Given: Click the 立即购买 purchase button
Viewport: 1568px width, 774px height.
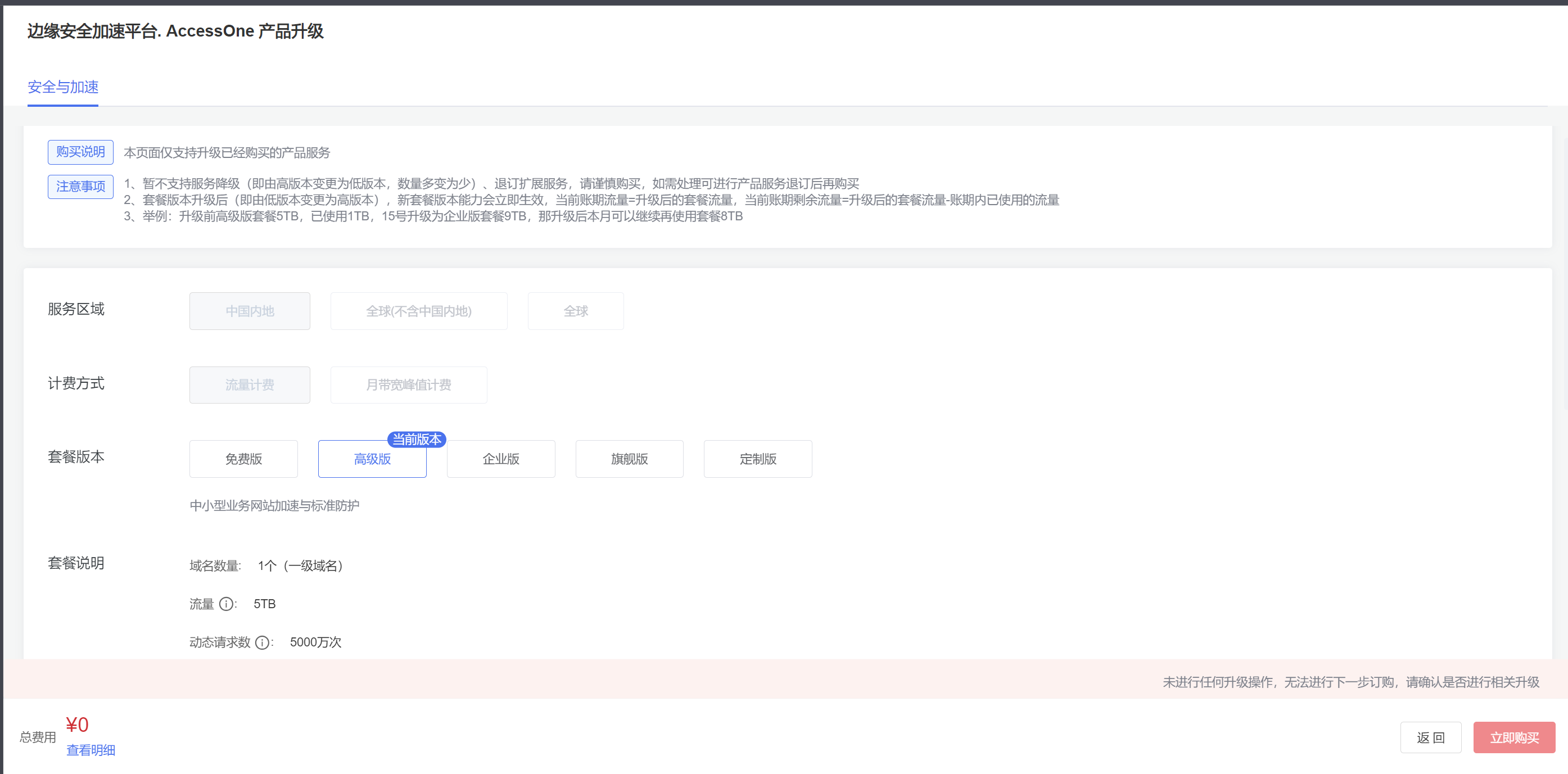Looking at the screenshot, I should (x=1513, y=737).
